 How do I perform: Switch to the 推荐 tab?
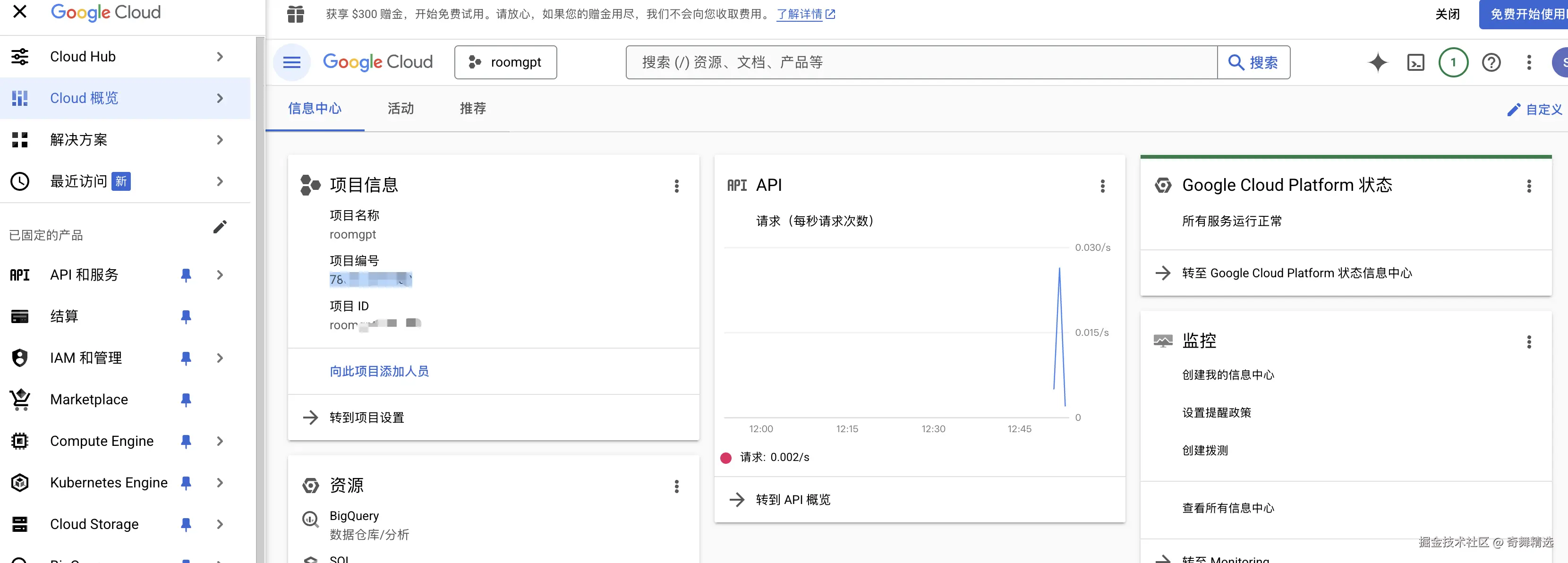[472, 108]
